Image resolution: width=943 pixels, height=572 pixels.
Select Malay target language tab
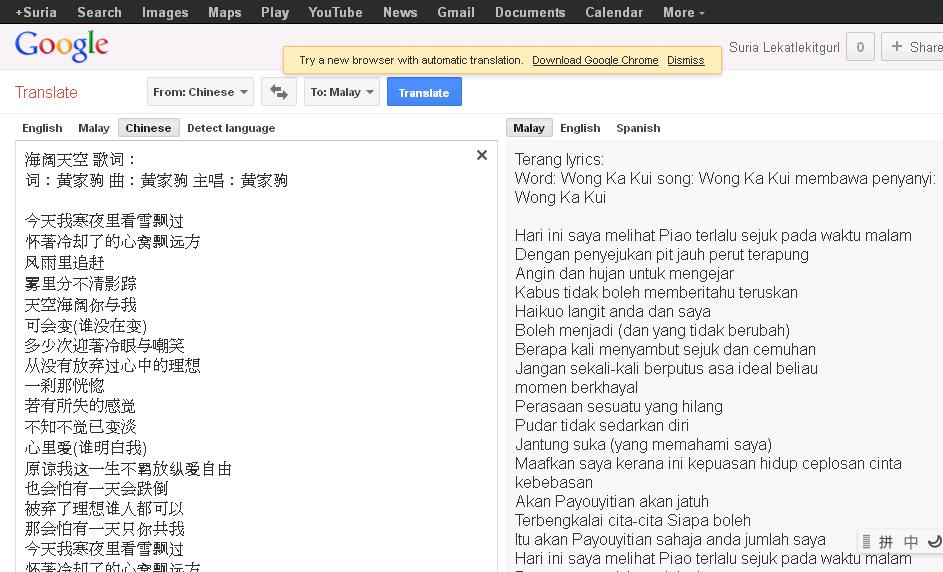(x=529, y=128)
